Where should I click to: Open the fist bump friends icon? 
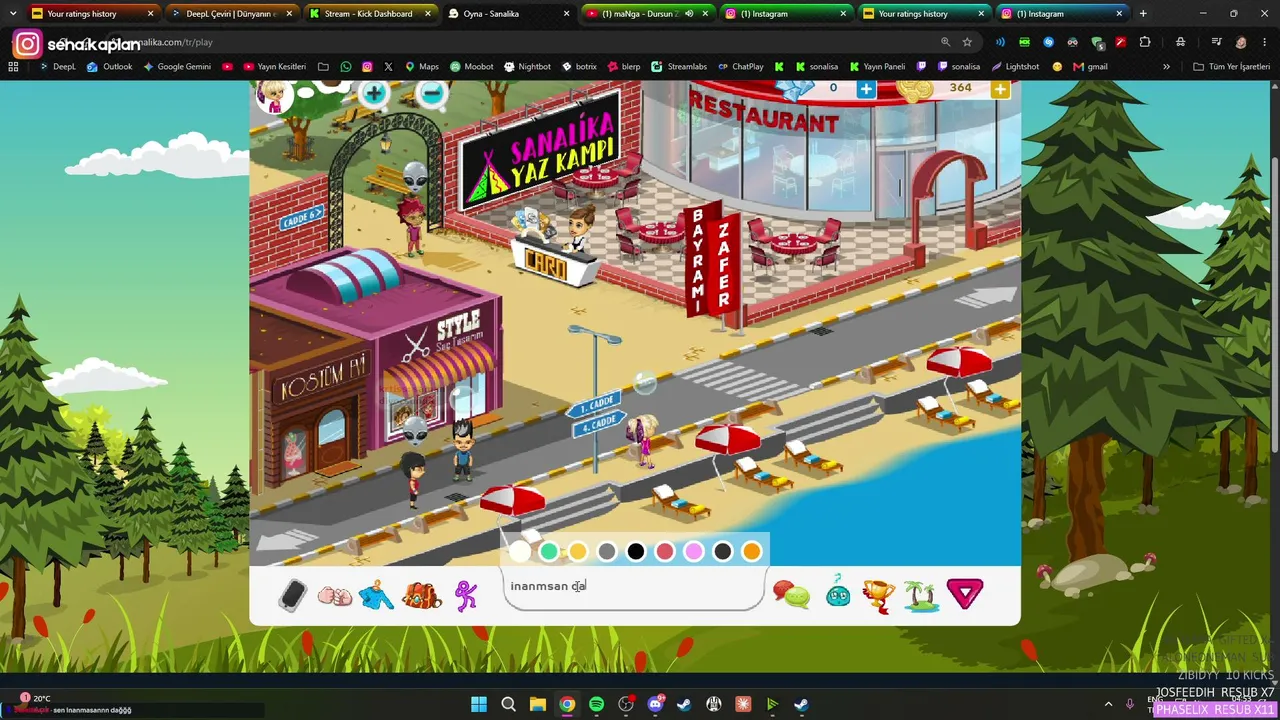pyautogui.click(x=335, y=596)
